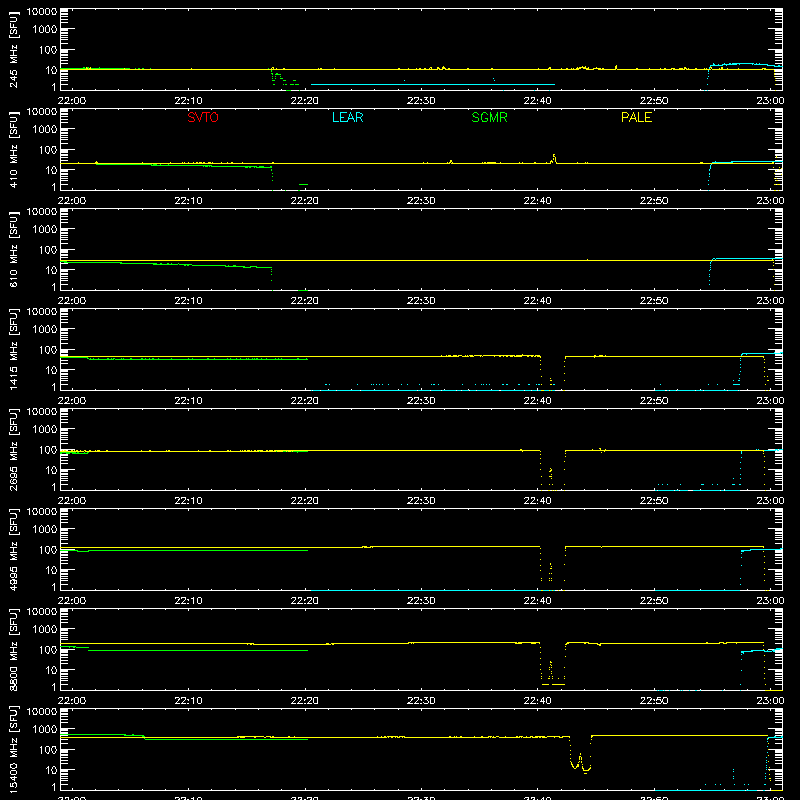Screen dimensions: 800x800
Task: Click 22:40 tick under the 410 MHz plot
Action: [537, 201]
